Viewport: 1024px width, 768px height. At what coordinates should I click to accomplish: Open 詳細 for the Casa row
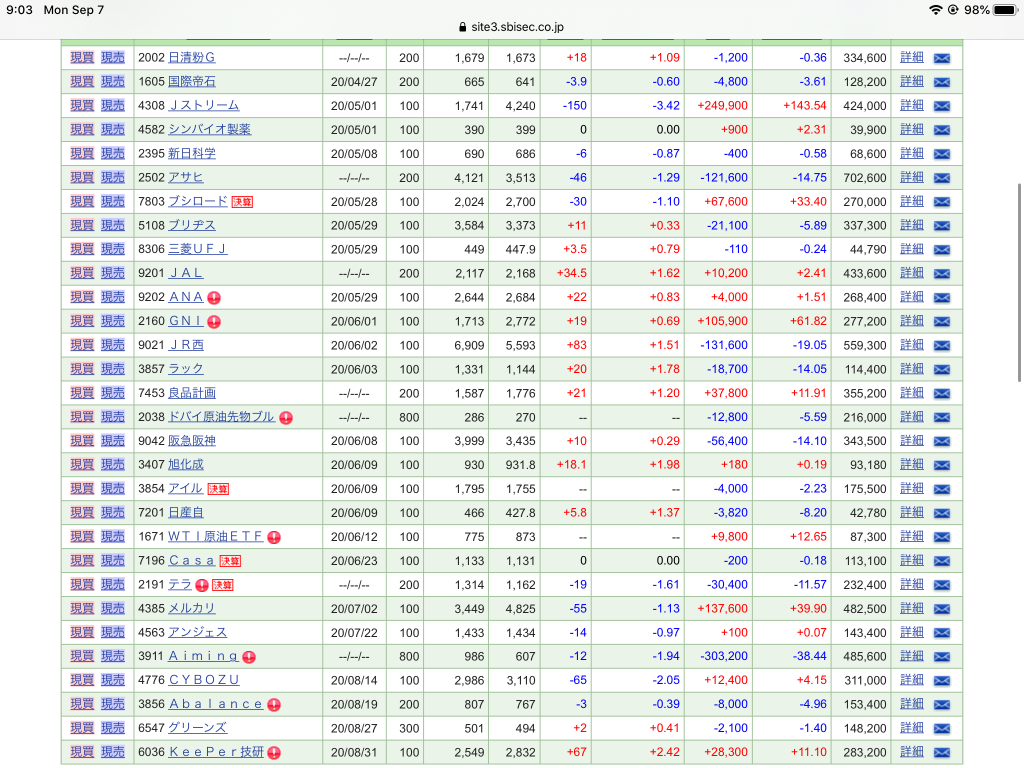tap(912, 560)
